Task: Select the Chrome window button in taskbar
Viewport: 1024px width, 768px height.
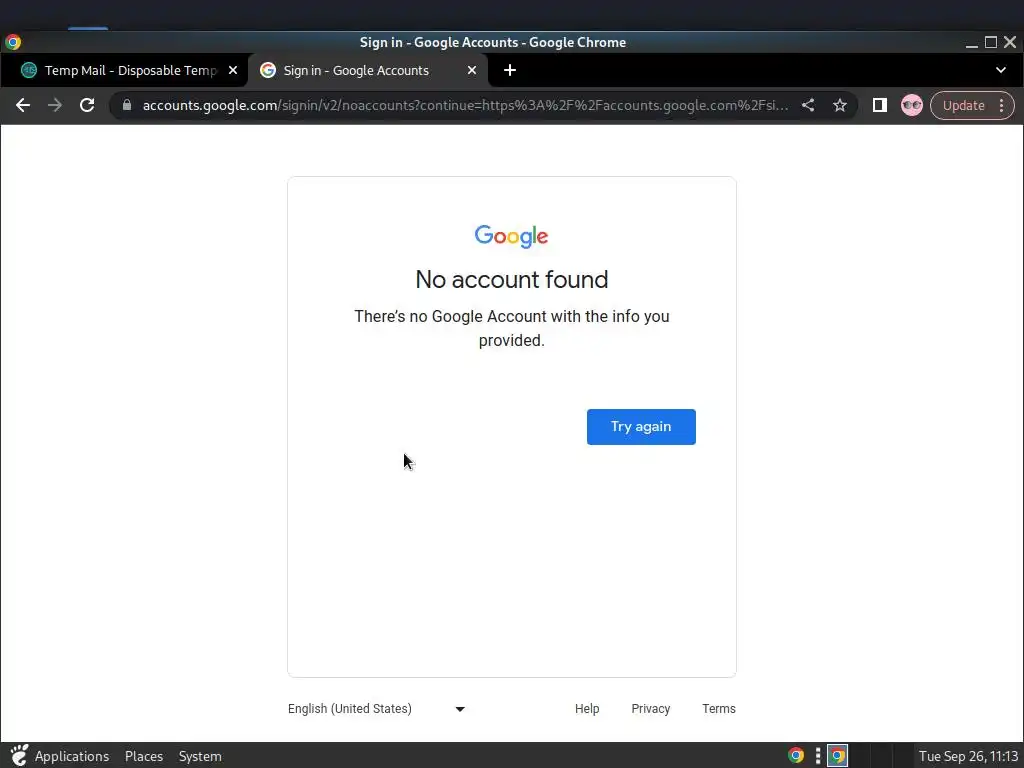Action: click(x=837, y=756)
